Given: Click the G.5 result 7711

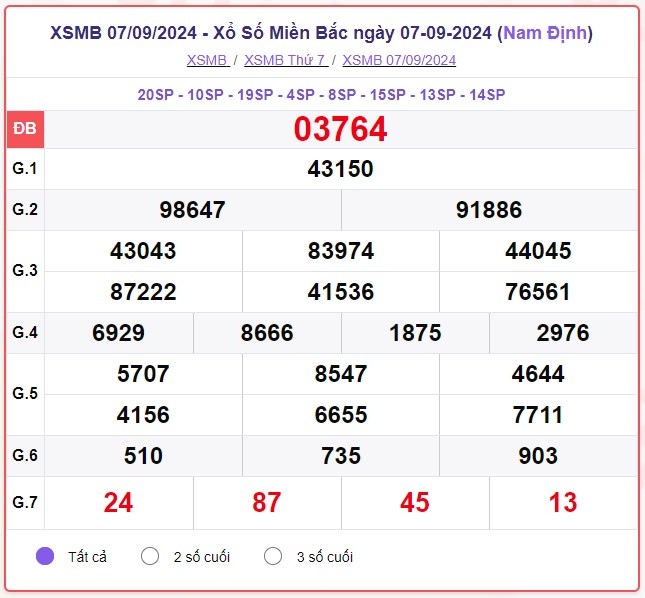Looking at the screenshot, I should click(x=538, y=415).
